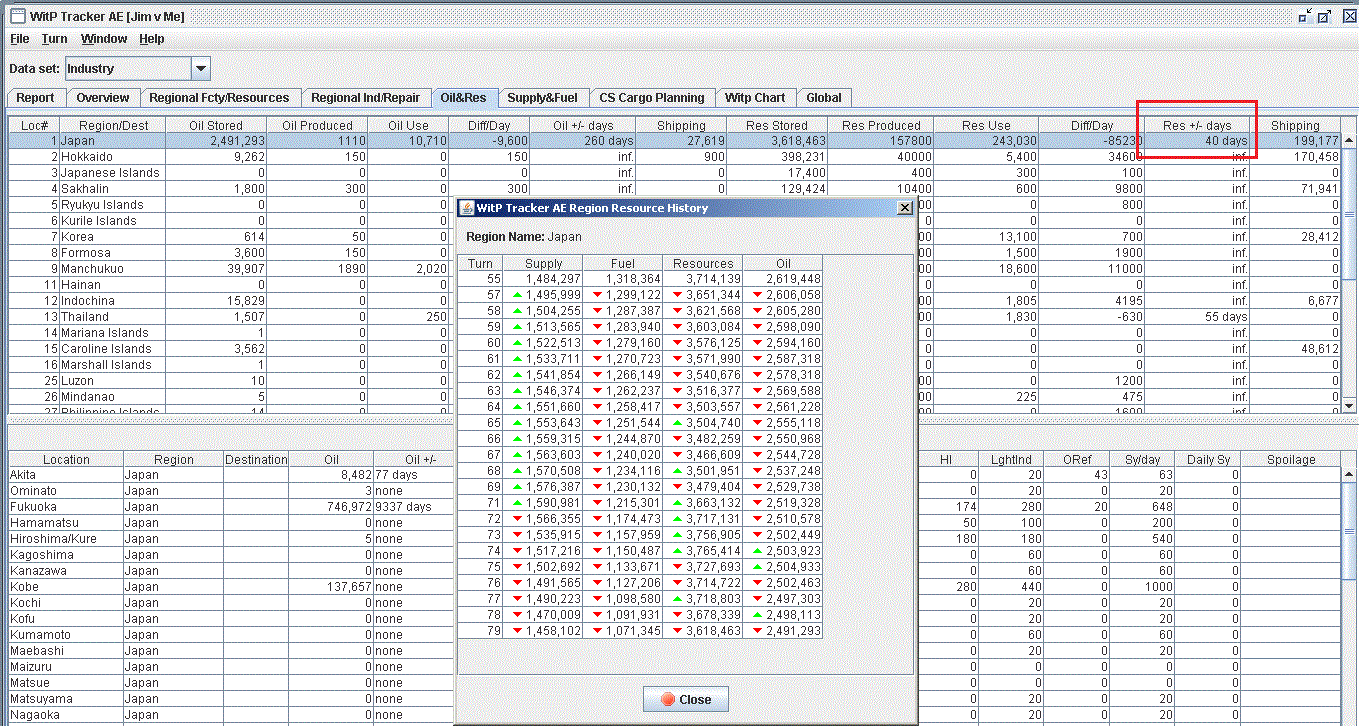Select the Indochina region row
The width and height of the screenshot is (1359, 726).
[x=675, y=301]
